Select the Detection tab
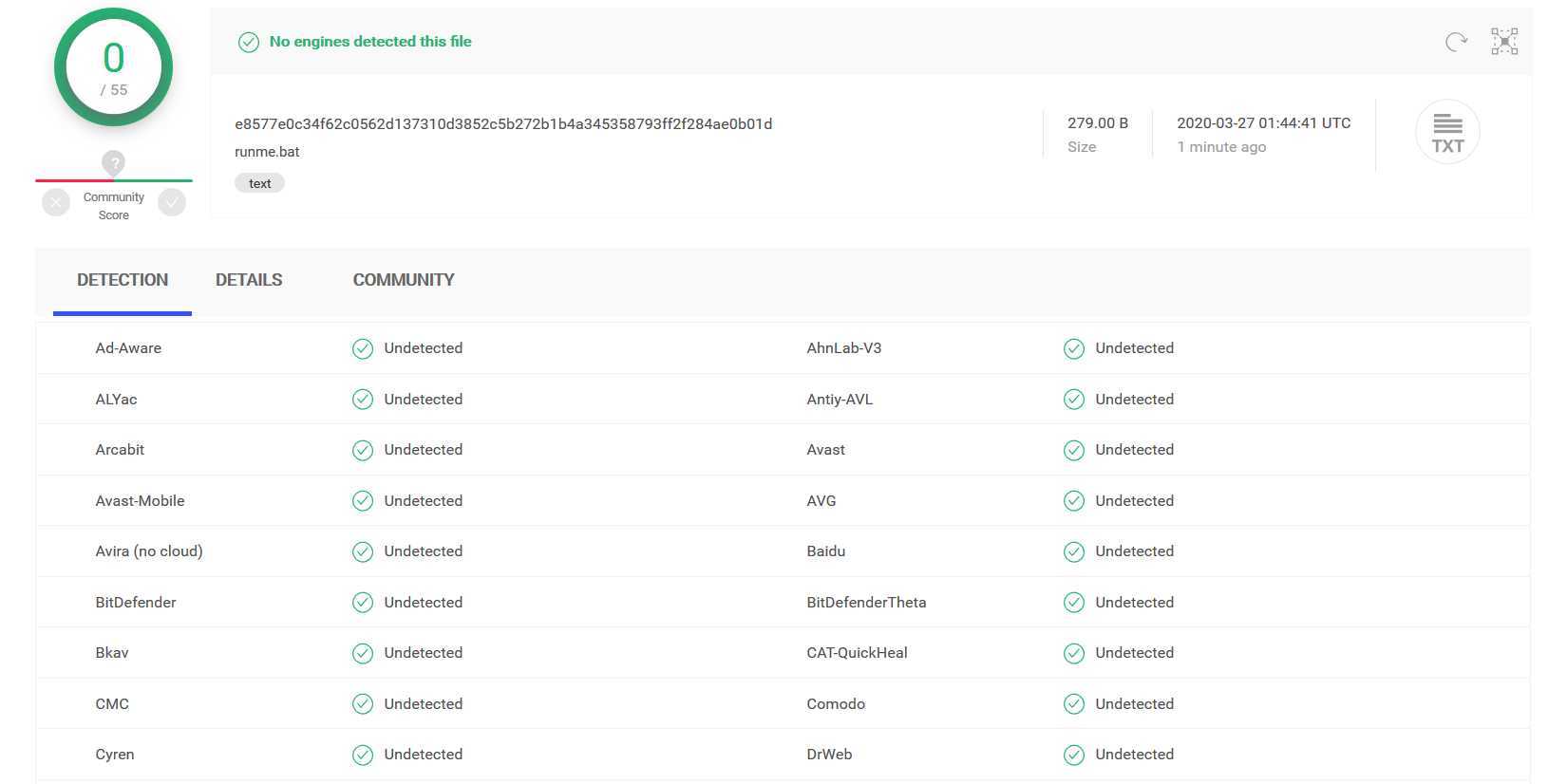This screenshot has width=1548, height=784. tap(123, 280)
